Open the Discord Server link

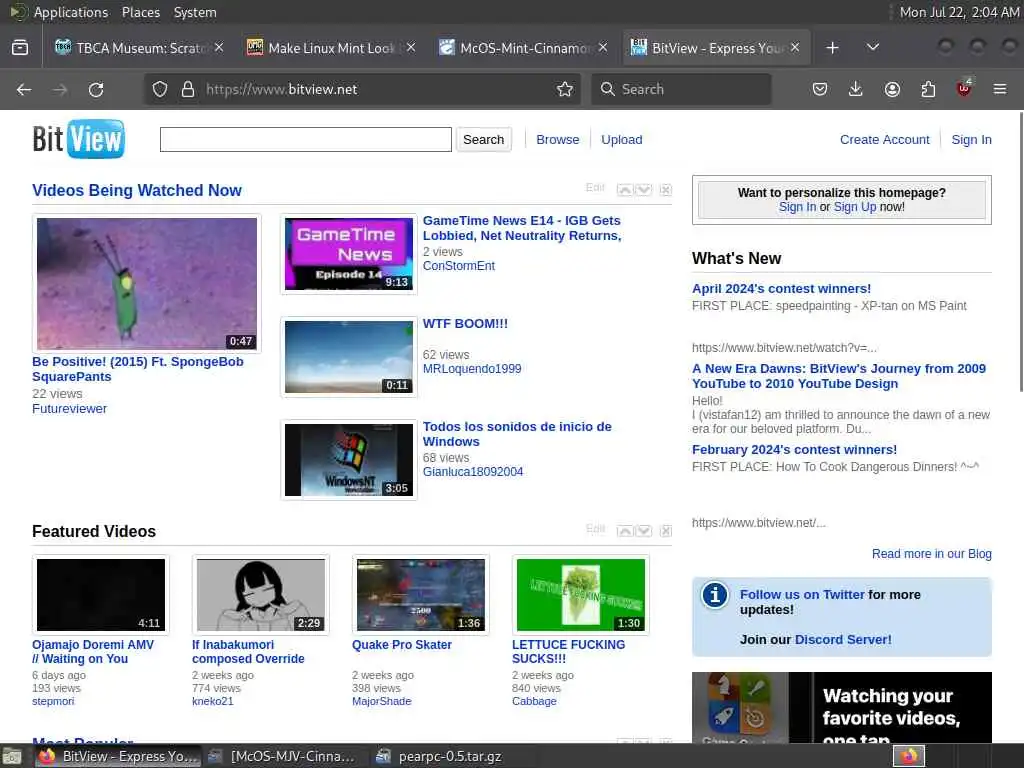pyautogui.click(x=842, y=640)
